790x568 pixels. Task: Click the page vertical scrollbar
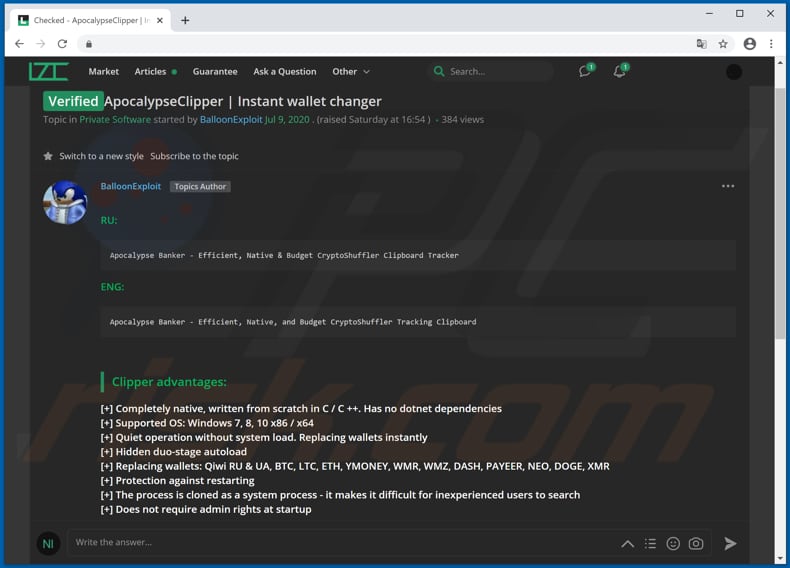pyautogui.click(x=780, y=212)
